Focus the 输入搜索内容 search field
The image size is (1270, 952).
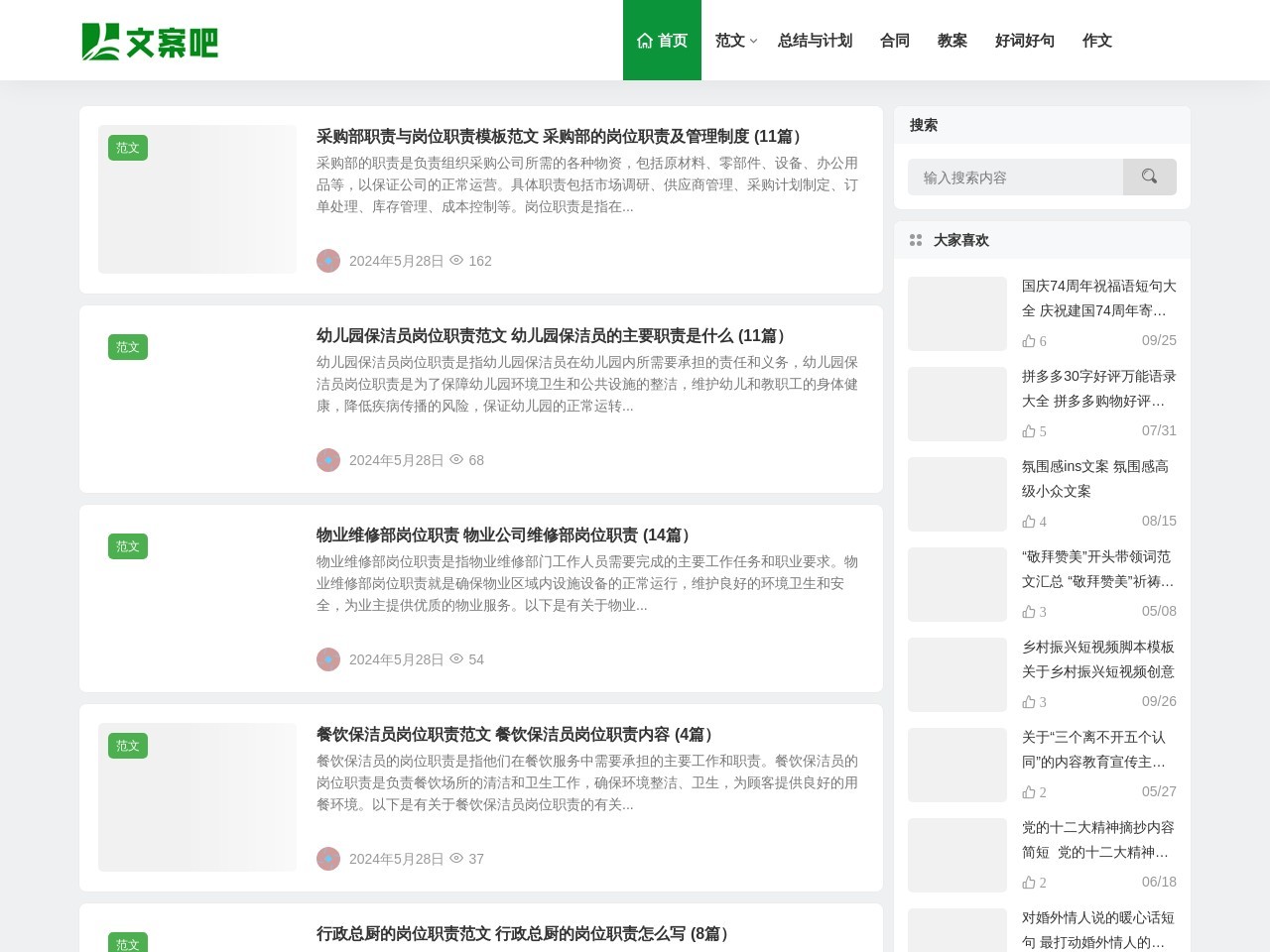(1015, 177)
